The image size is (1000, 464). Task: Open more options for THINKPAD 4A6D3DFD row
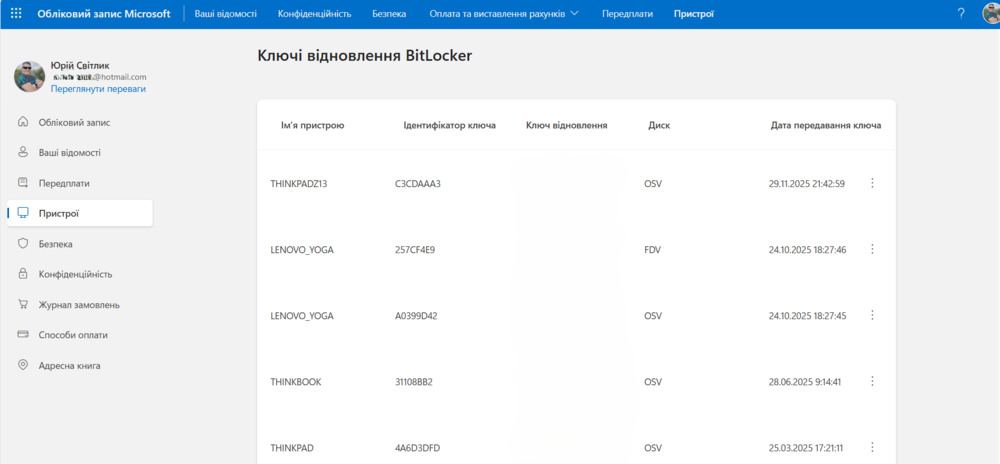(x=872, y=447)
